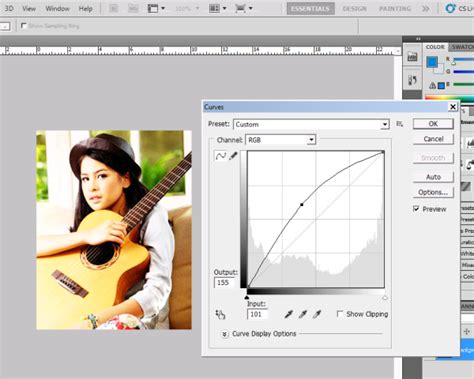The image size is (474, 379).
Task: Click the OK button in Curves
Action: [x=433, y=124]
